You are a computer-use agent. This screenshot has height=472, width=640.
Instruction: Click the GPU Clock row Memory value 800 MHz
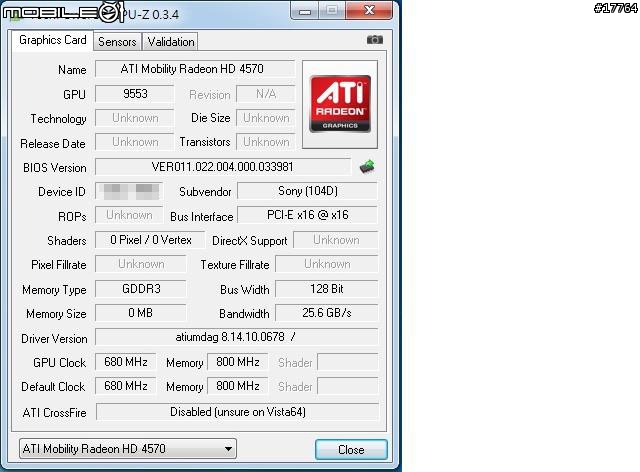point(238,362)
